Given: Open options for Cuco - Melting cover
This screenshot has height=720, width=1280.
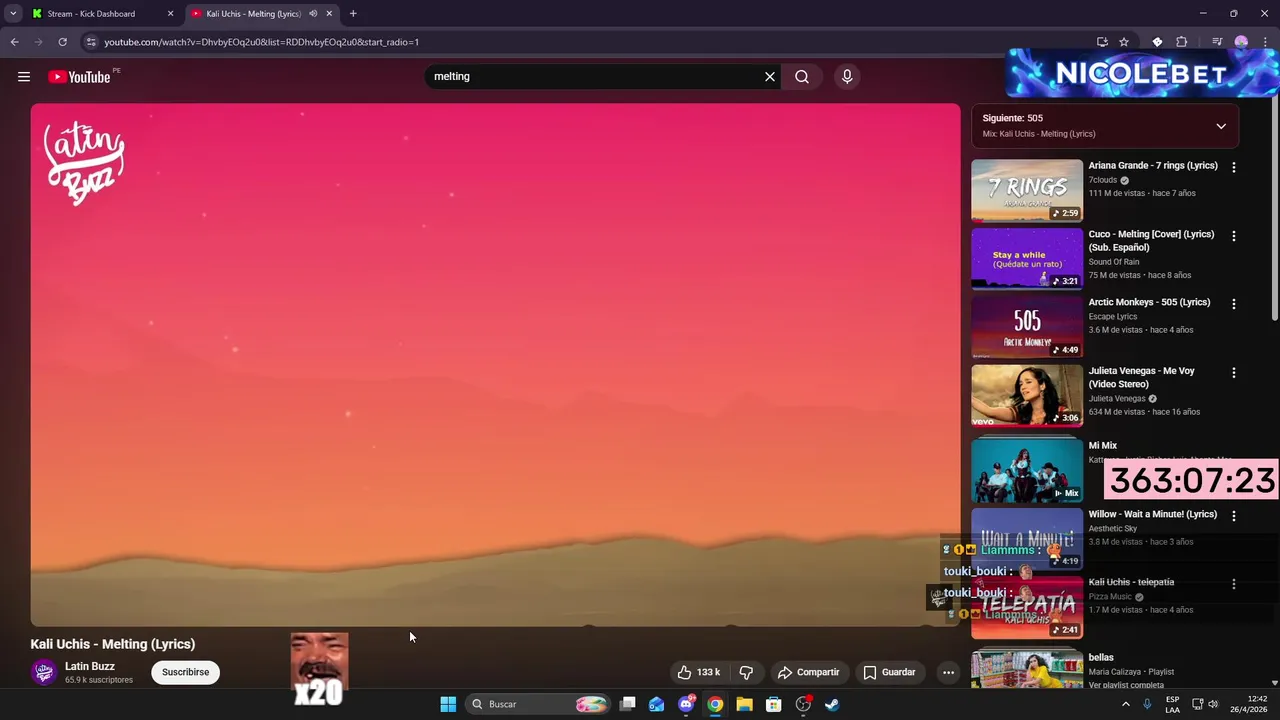Looking at the screenshot, I should (1233, 236).
